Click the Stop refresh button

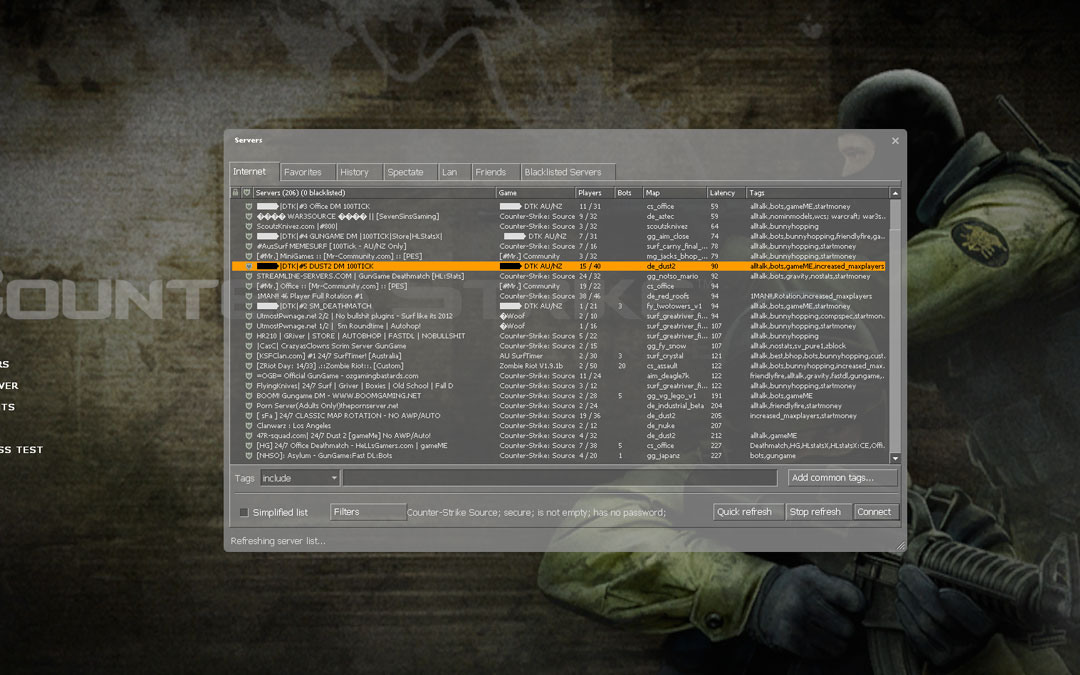click(818, 512)
